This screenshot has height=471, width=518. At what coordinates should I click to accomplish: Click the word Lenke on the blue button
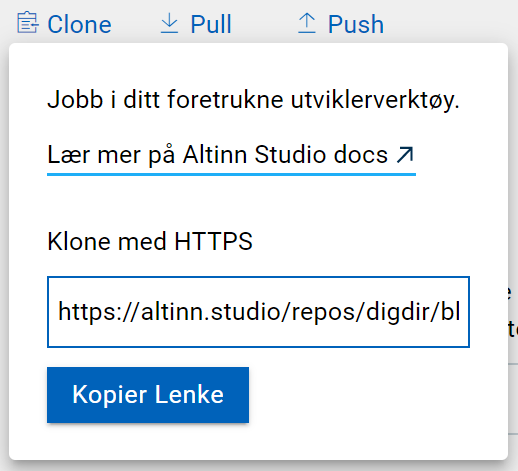(x=189, y=394)
